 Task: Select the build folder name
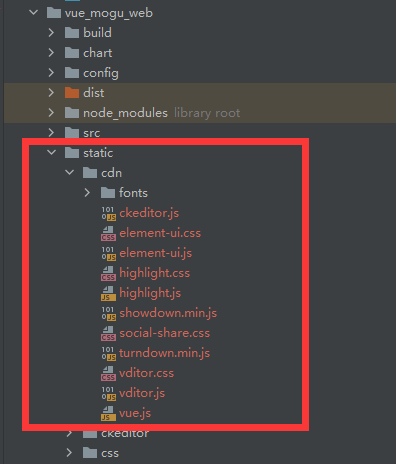pyautogui.click(x=97, y=33)
